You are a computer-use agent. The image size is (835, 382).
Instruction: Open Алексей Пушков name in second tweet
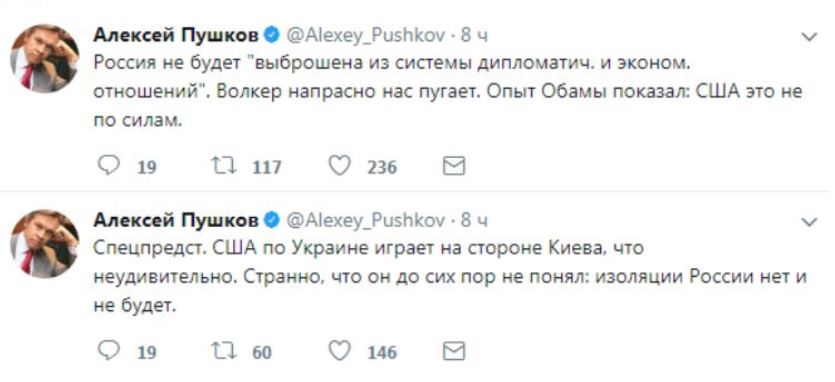click(x=176, y=220)
